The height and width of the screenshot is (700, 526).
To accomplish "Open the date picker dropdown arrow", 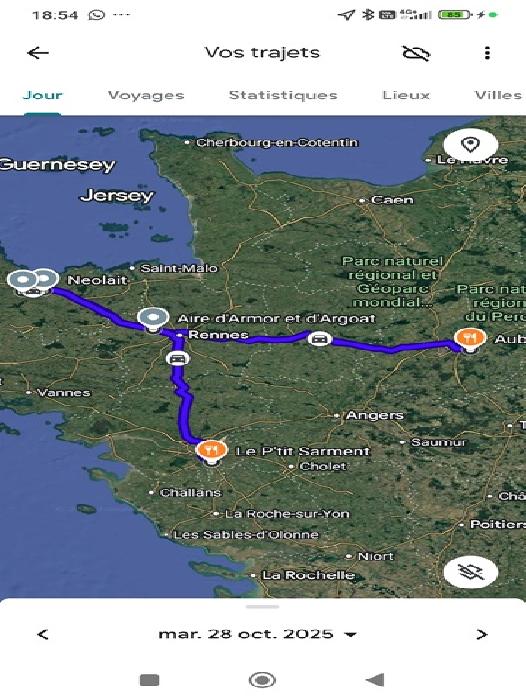I will click(351, 635).
